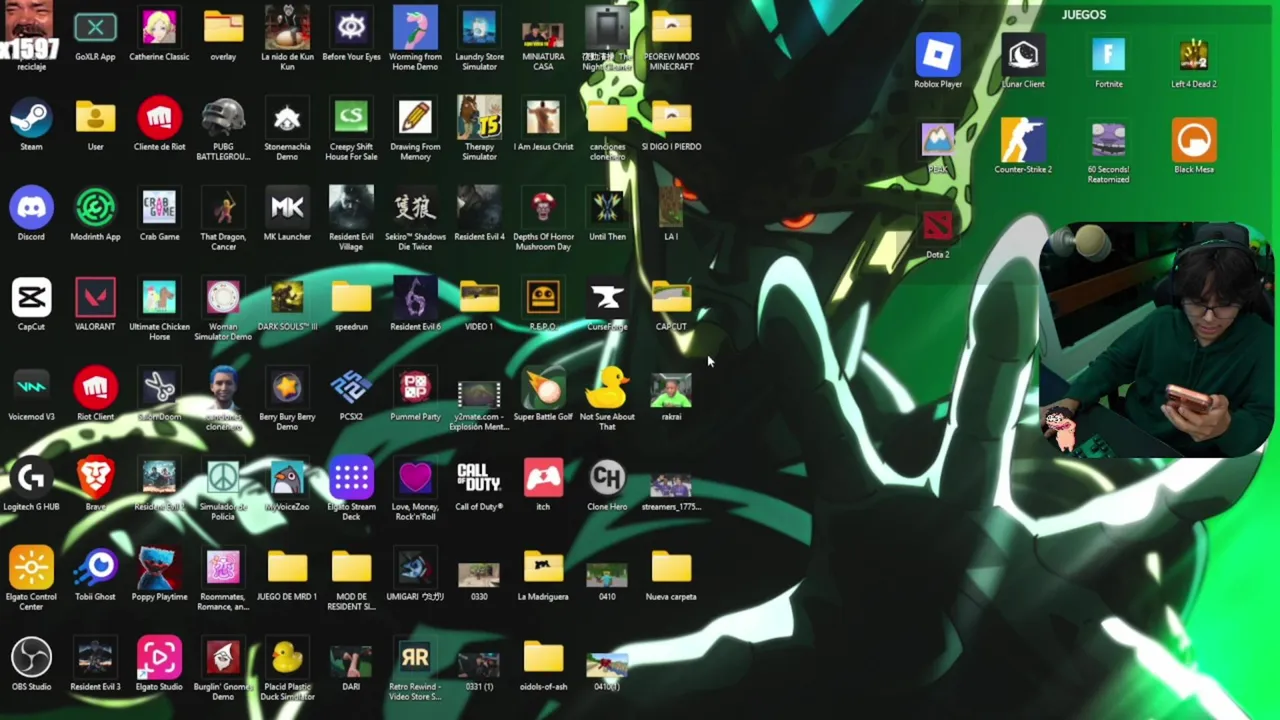Open Therapy Simulator icon
Viewport: 1280px width, 720px height.
(x=479, y=118)
